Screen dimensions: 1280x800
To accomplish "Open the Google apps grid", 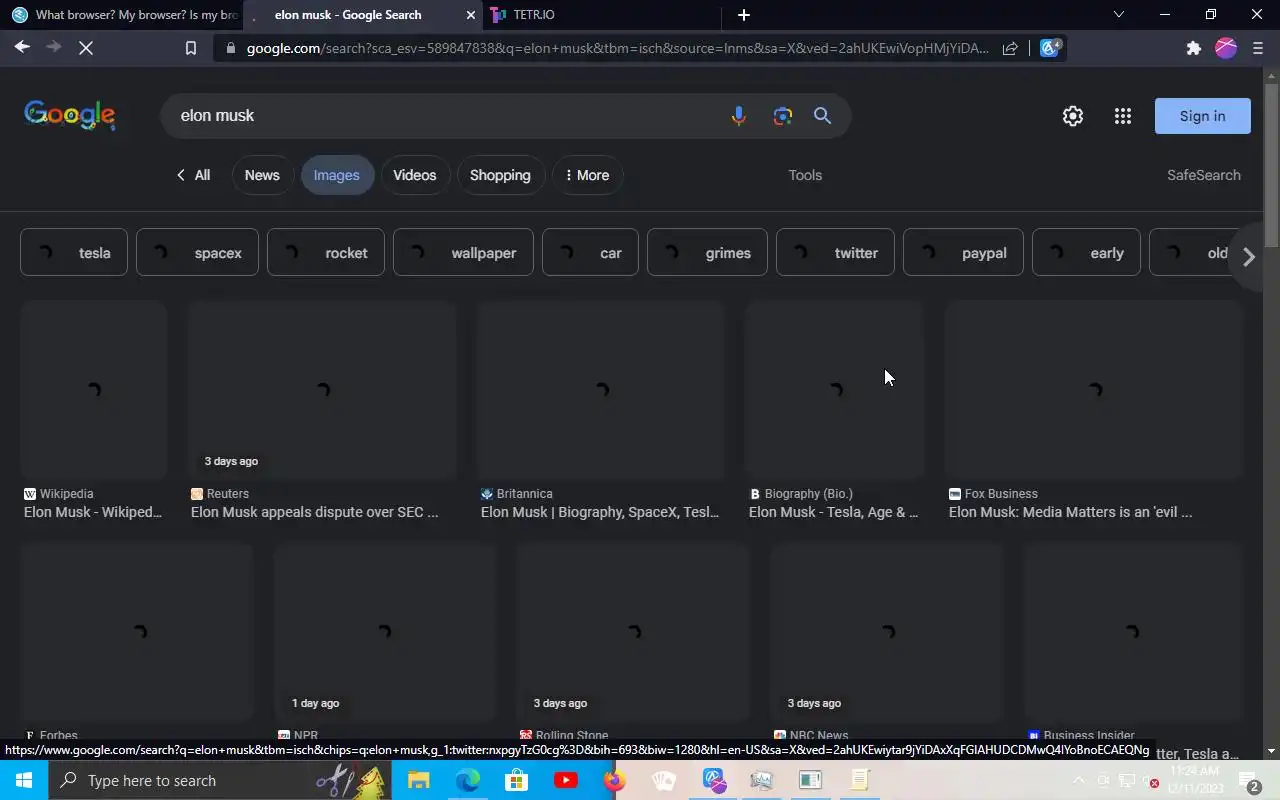I will point(1122,116).
